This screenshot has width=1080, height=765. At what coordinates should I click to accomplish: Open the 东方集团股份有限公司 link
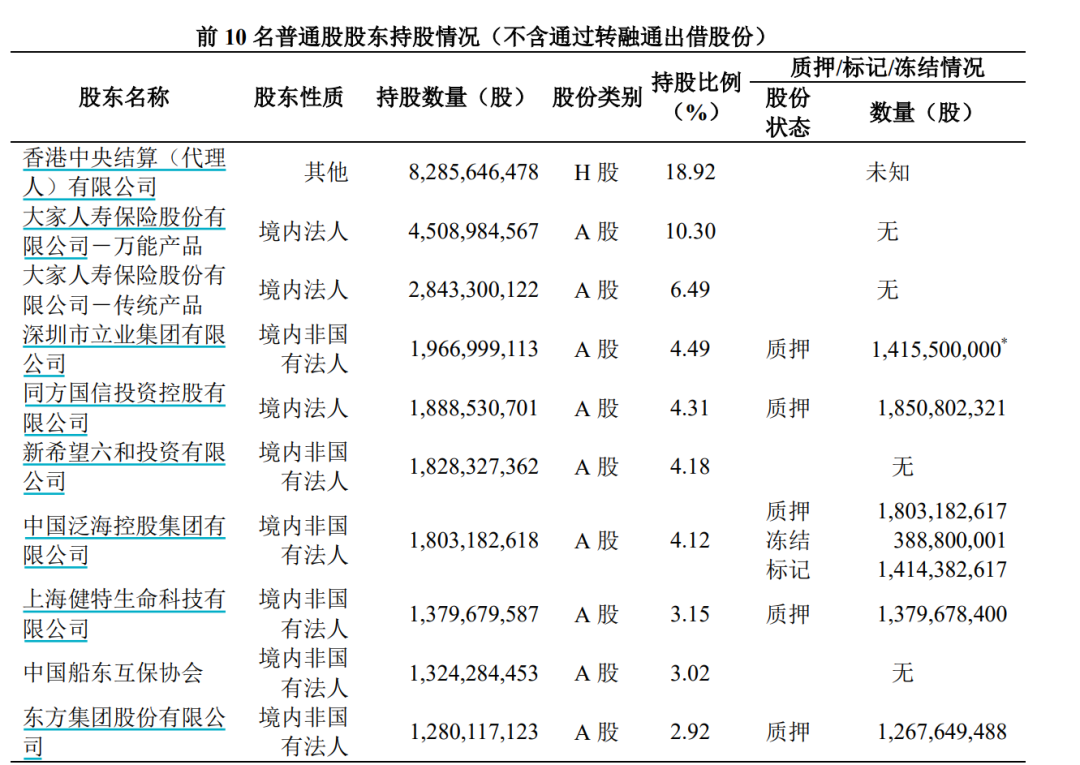tap(124, 732)
